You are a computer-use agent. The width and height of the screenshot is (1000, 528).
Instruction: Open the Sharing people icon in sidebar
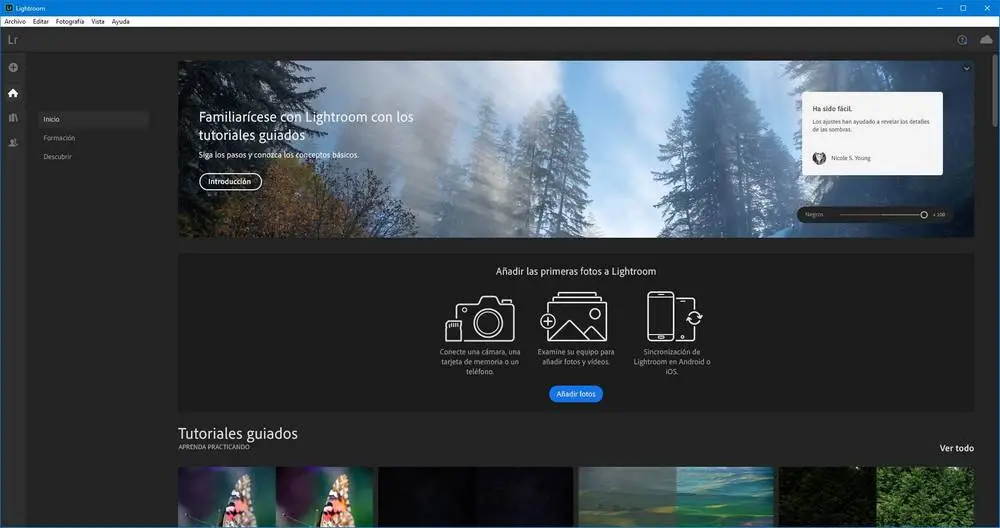(x=13, y=143)
